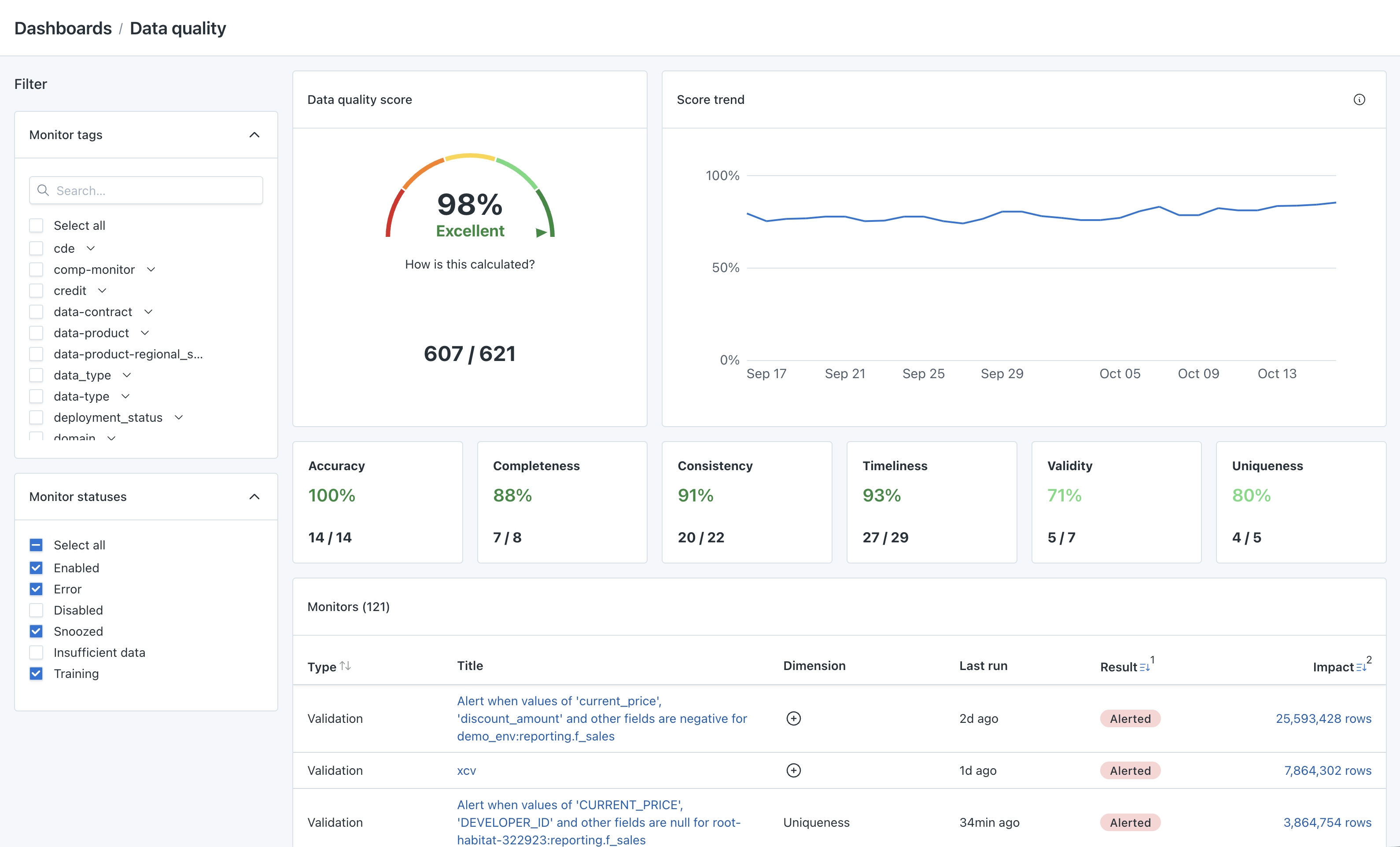Click the data quality score gauge arc
1400x847 pixels.
click(470, 157)
